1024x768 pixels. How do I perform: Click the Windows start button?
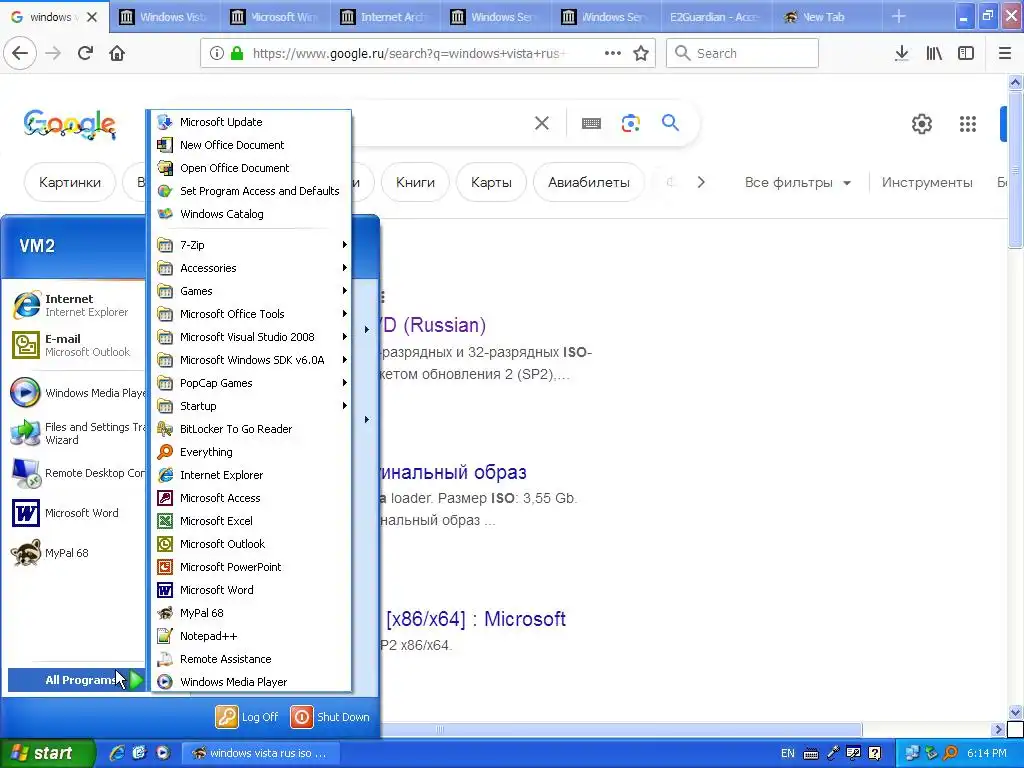[x=47, y=753]
